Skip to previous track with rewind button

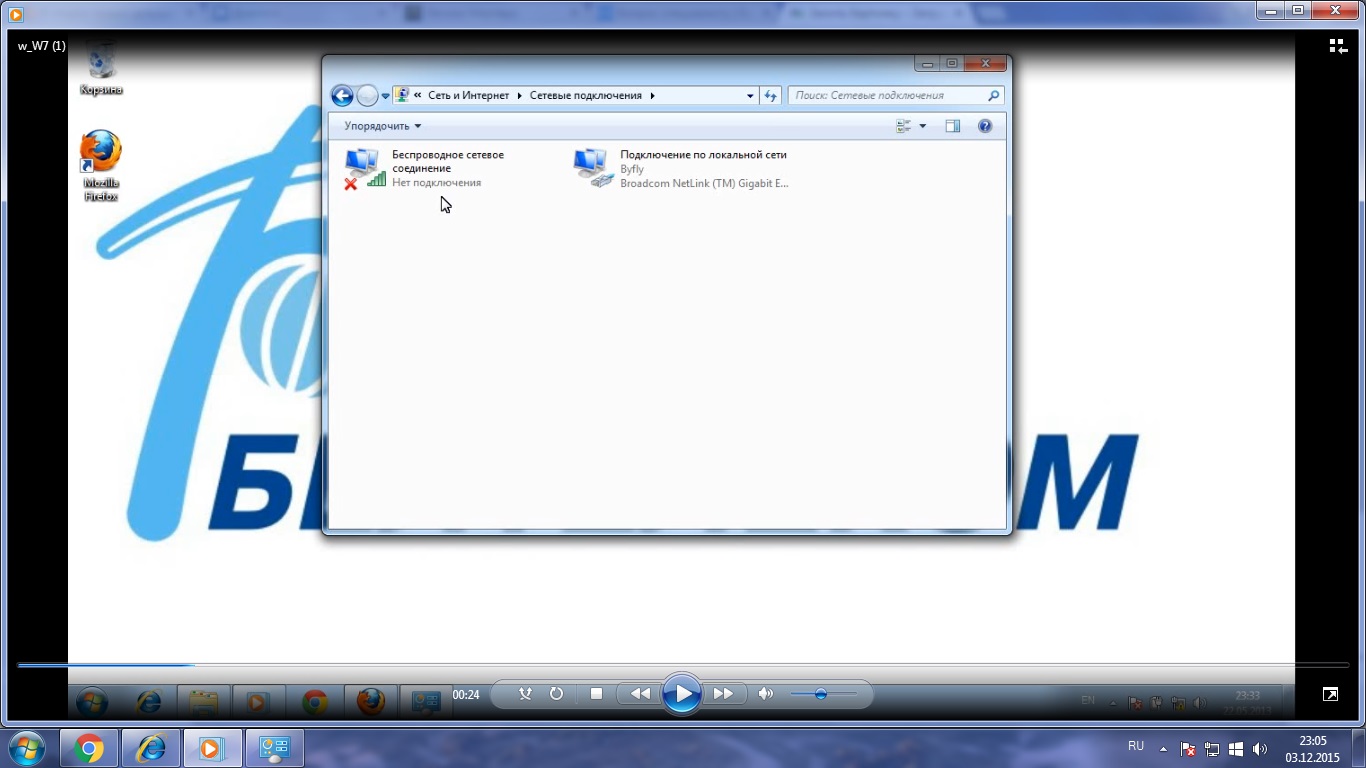[x=640, y=693]
